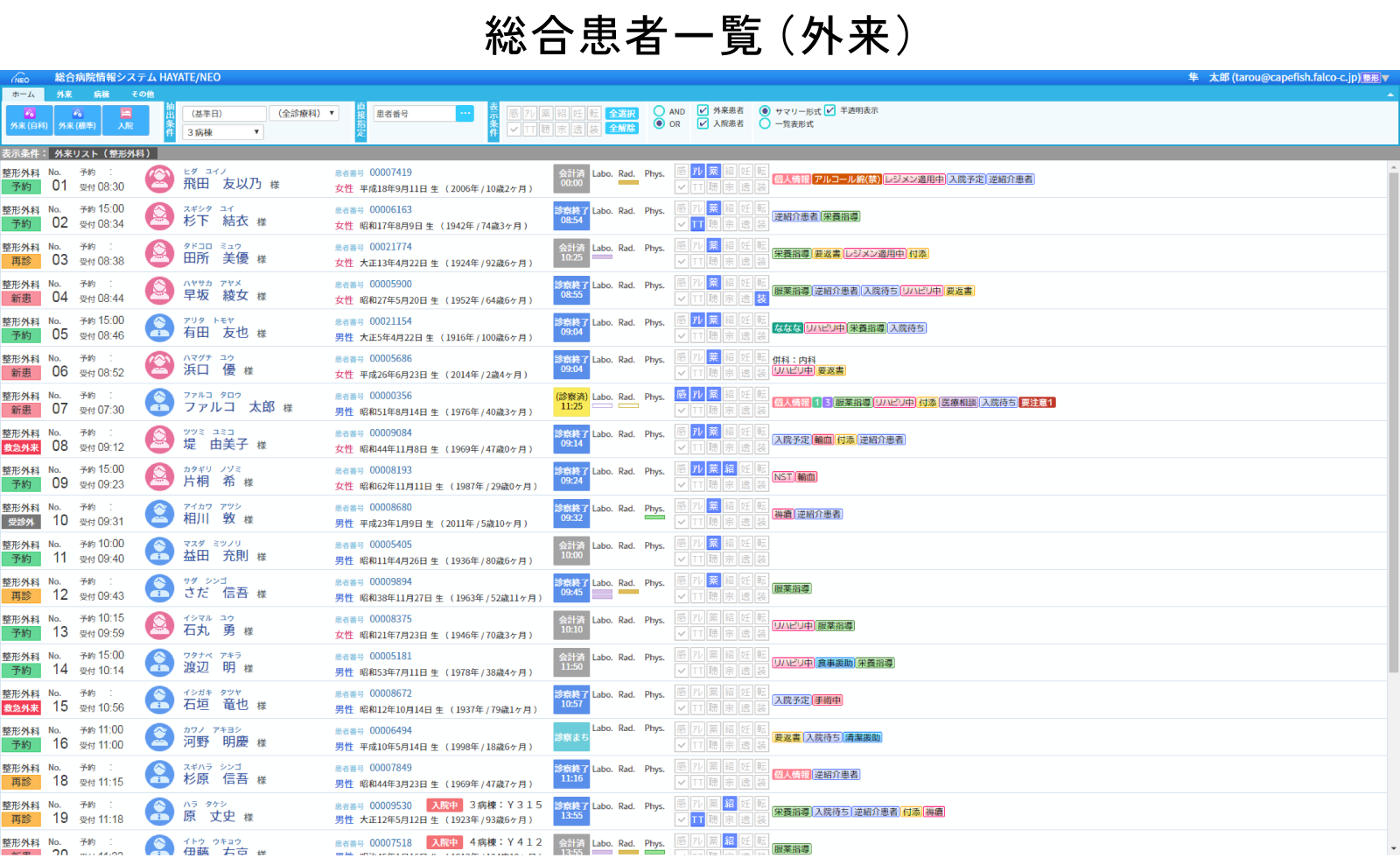
Task: Click the 要注意1 red tag on ファルコ 太郎 row
Action: coord(1037,403)
